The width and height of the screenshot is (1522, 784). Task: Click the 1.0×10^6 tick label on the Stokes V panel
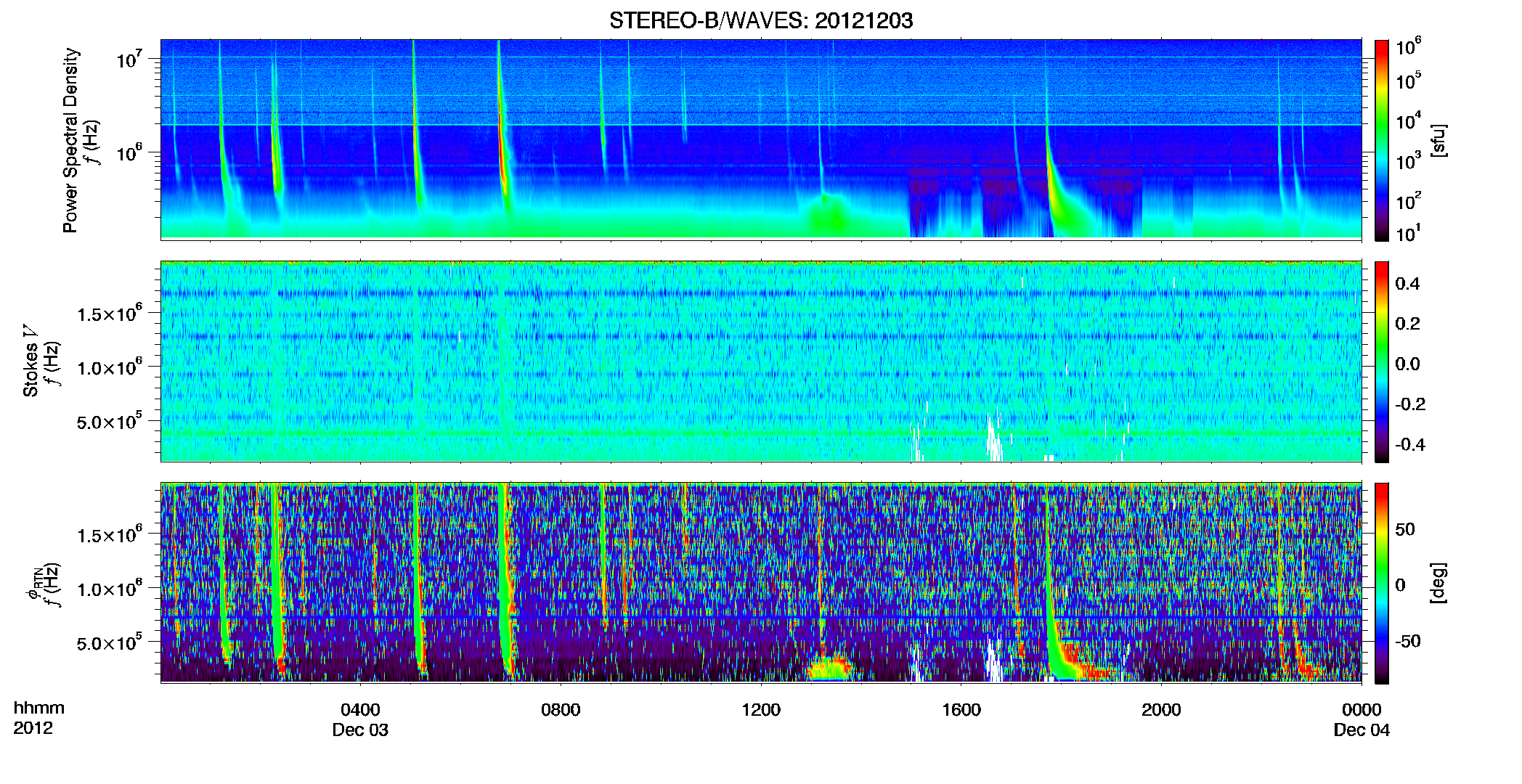point(109,367)
